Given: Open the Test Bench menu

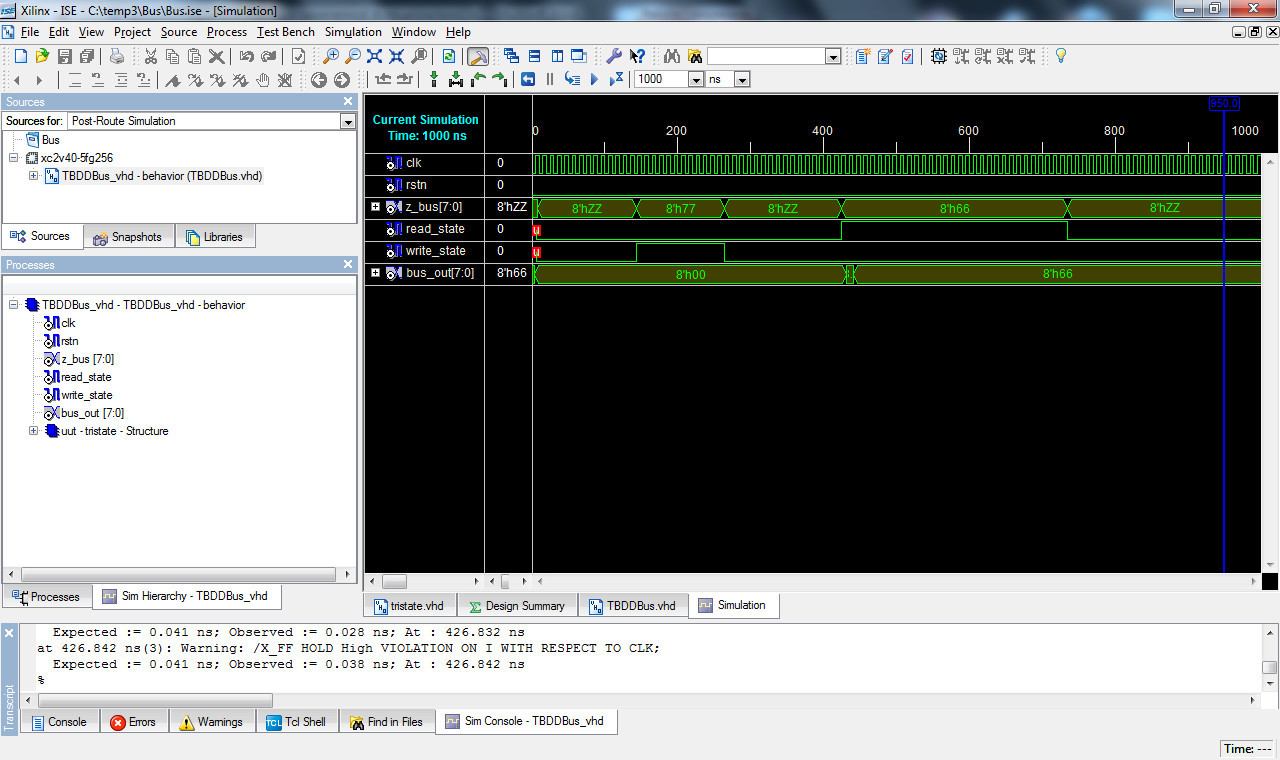Looking at the screenshot, I should 286,32.
